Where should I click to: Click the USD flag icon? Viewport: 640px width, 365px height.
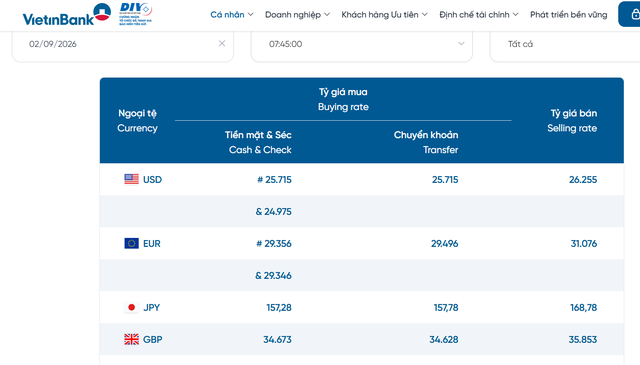131,179
